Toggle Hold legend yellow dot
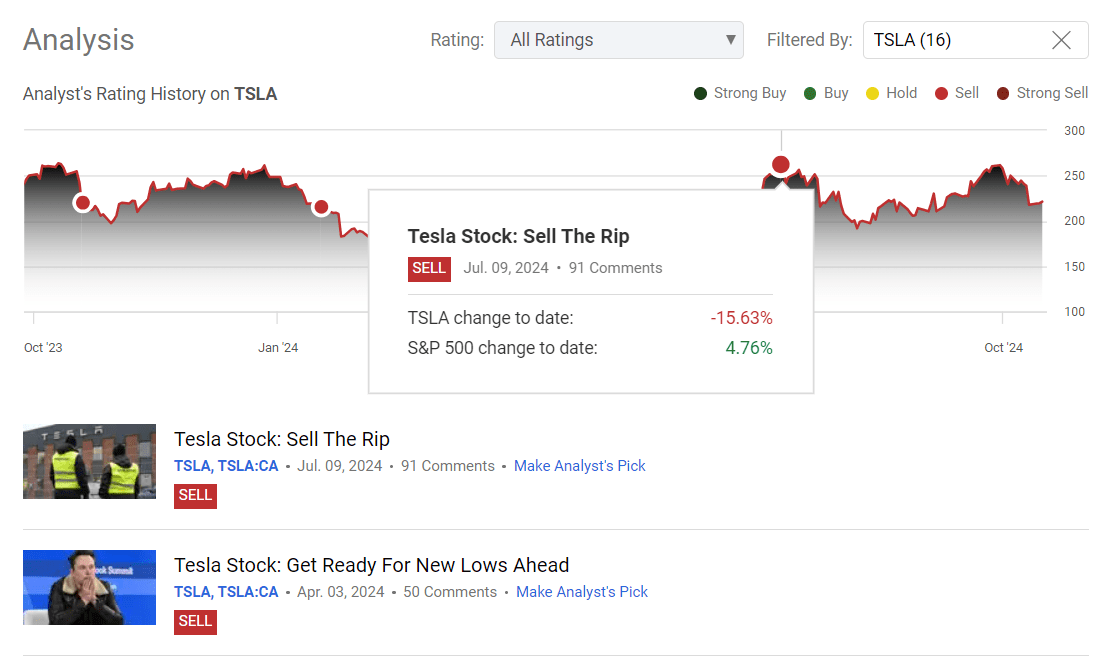Viewport: 1102px width, 658px height. (872, 94)
